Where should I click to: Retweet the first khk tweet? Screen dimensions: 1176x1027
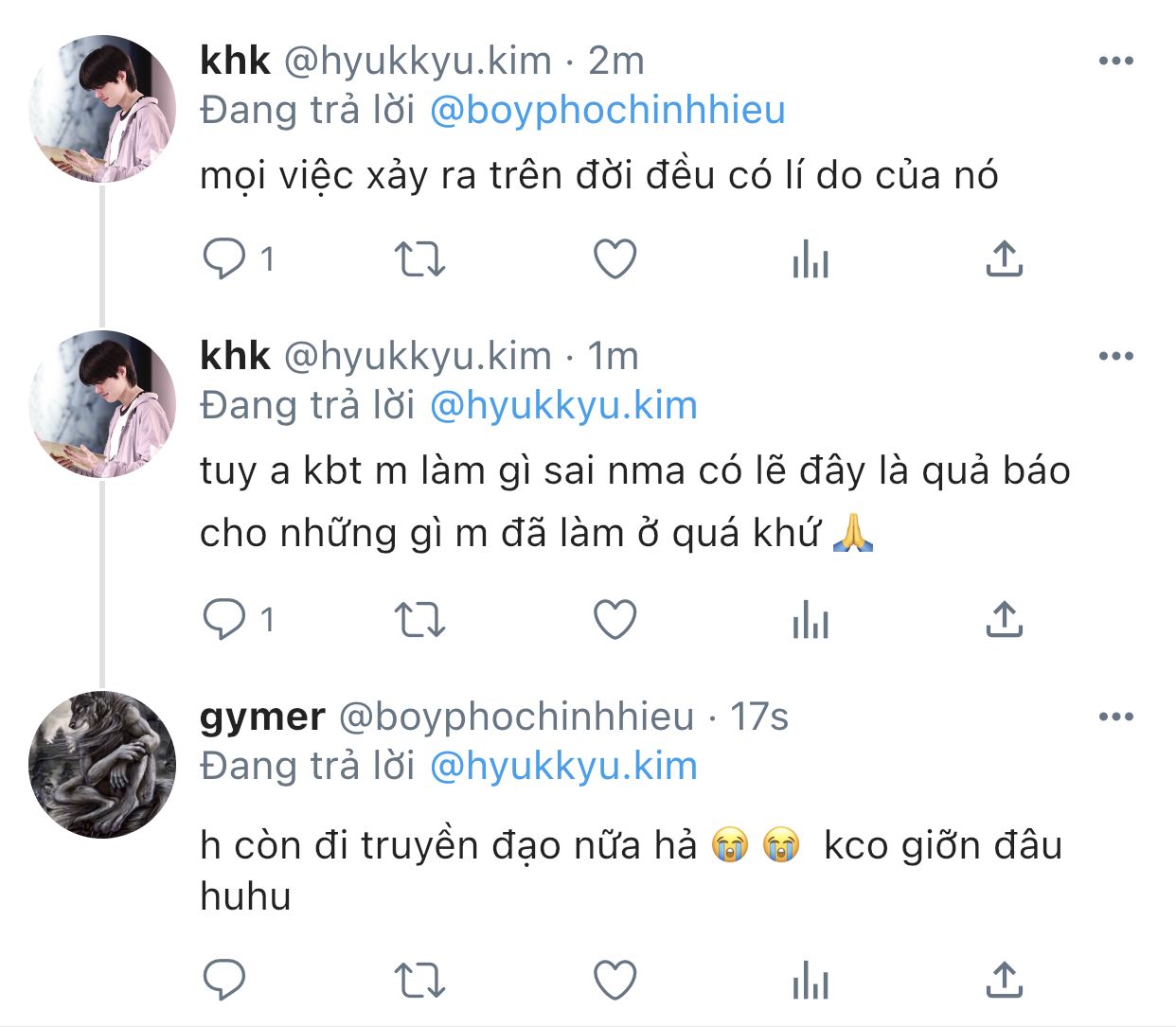pos(419,258)
